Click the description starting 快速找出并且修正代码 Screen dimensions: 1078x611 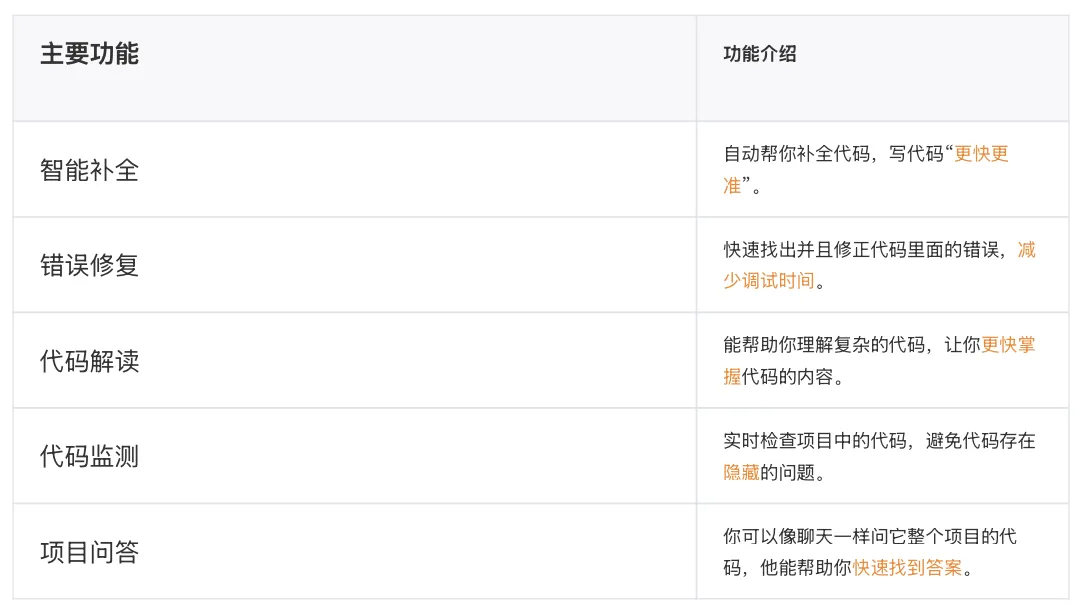pos(879,265)
